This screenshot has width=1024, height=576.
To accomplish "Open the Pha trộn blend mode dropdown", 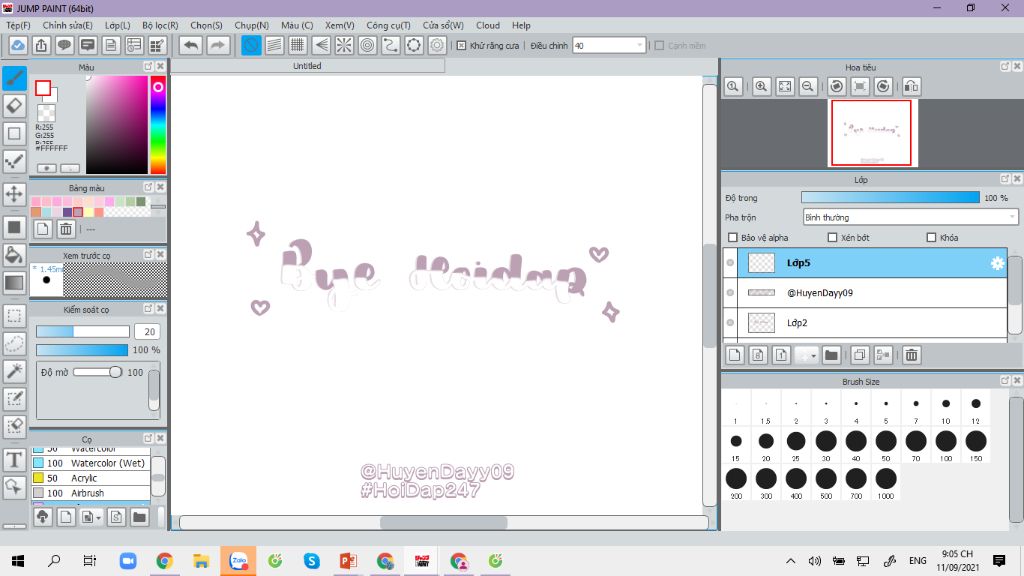I will pos(910,217).
